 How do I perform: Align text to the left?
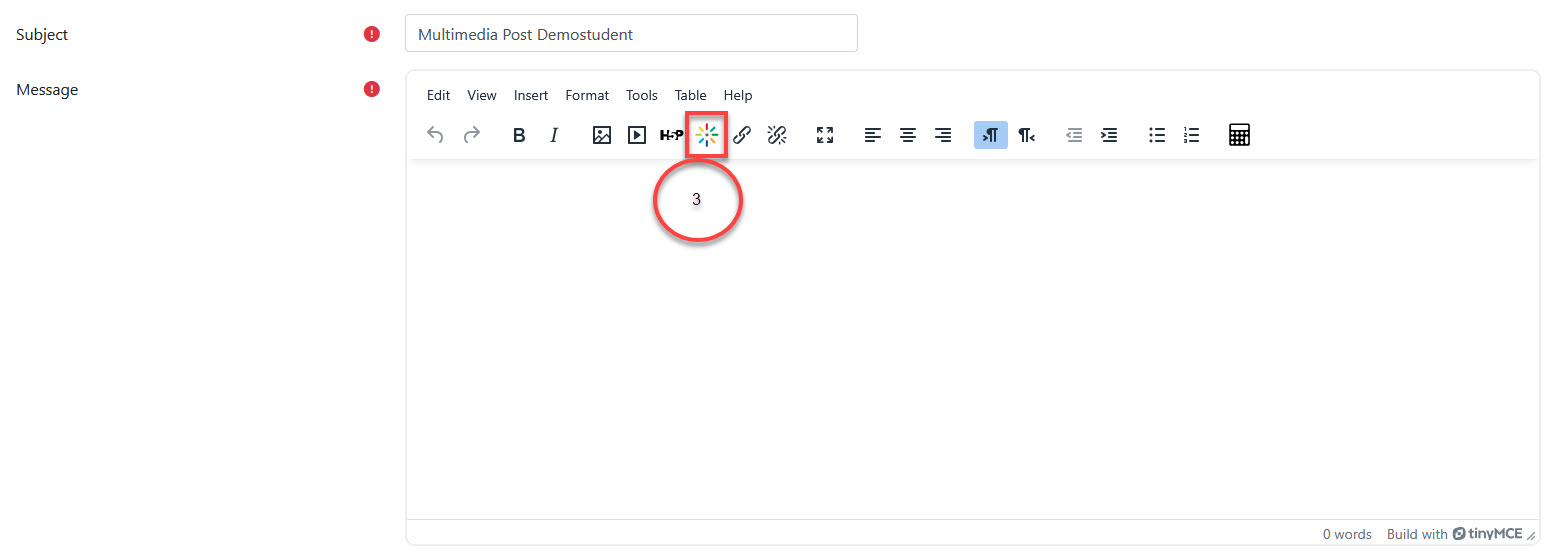click(873, 135)
